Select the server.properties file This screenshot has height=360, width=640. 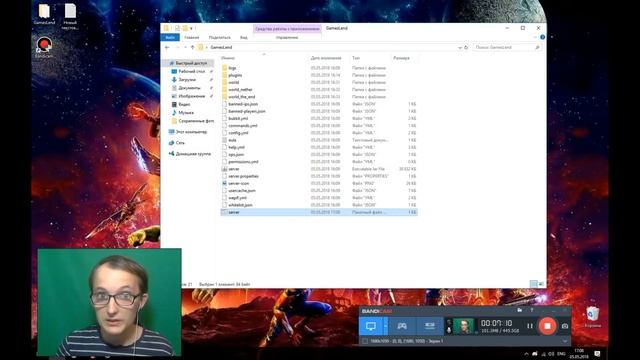pos(243,176)
